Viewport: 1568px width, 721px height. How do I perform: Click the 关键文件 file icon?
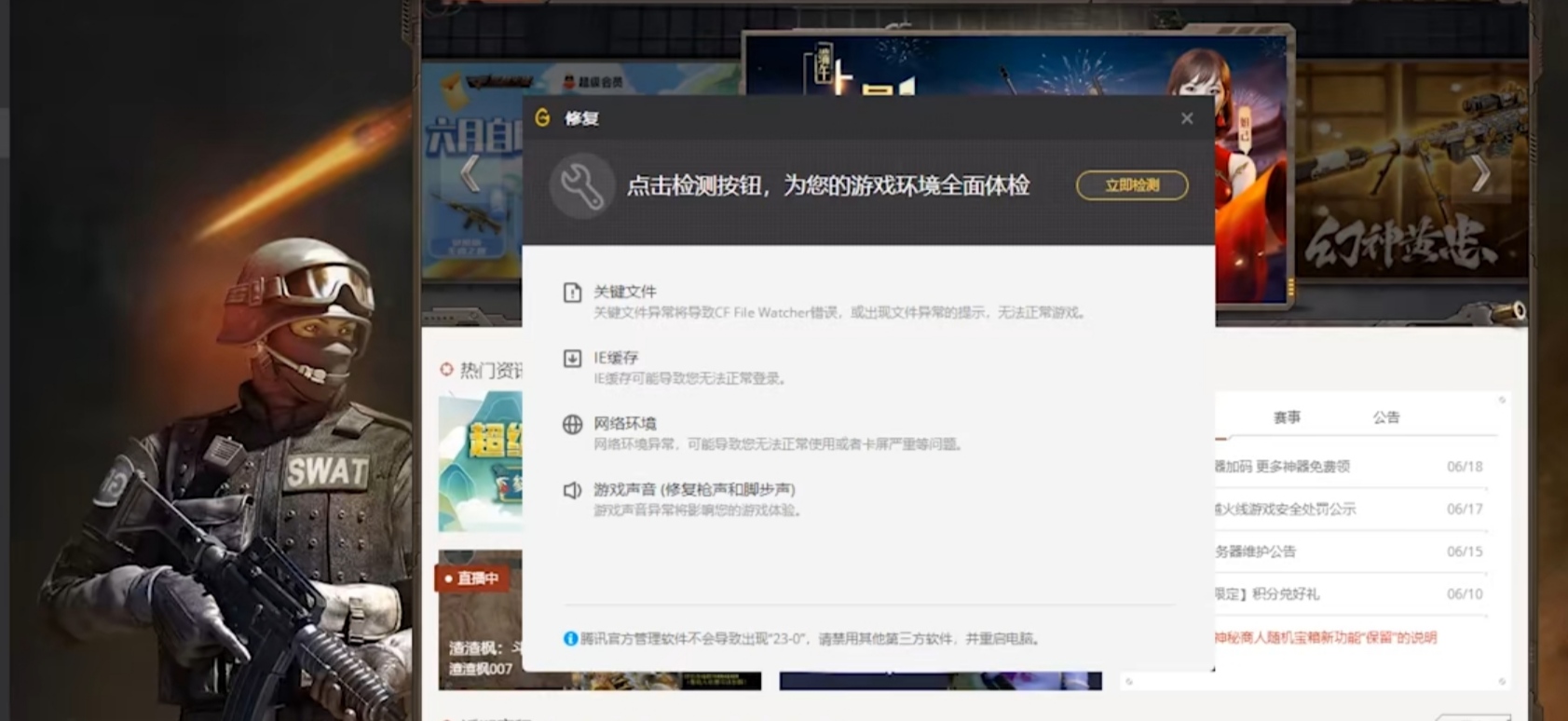pos(572,292)
